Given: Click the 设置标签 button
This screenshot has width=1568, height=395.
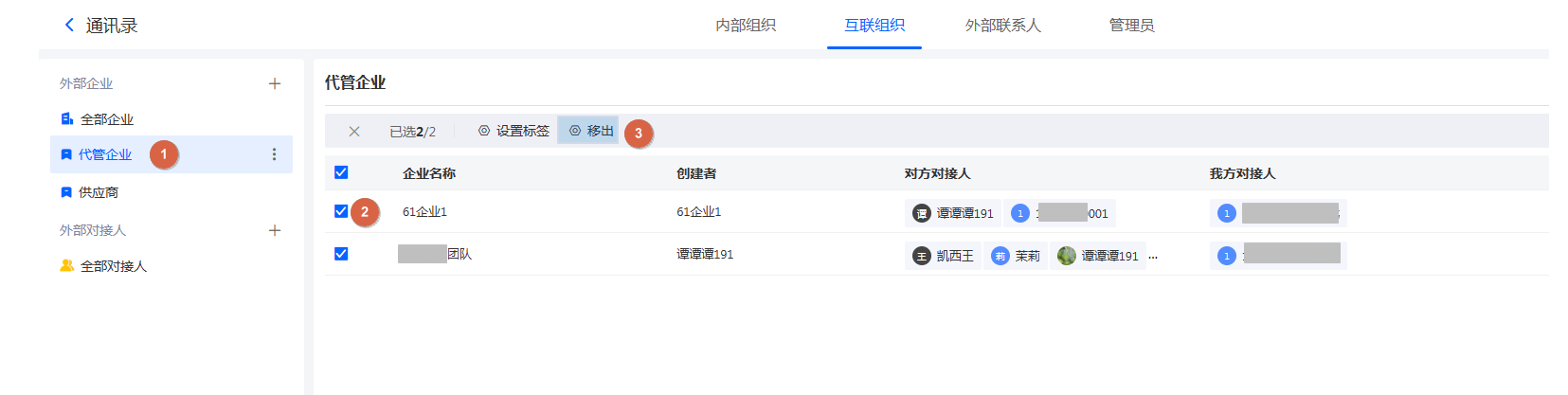Looking at the screenshot, I should tap(514, 131).
